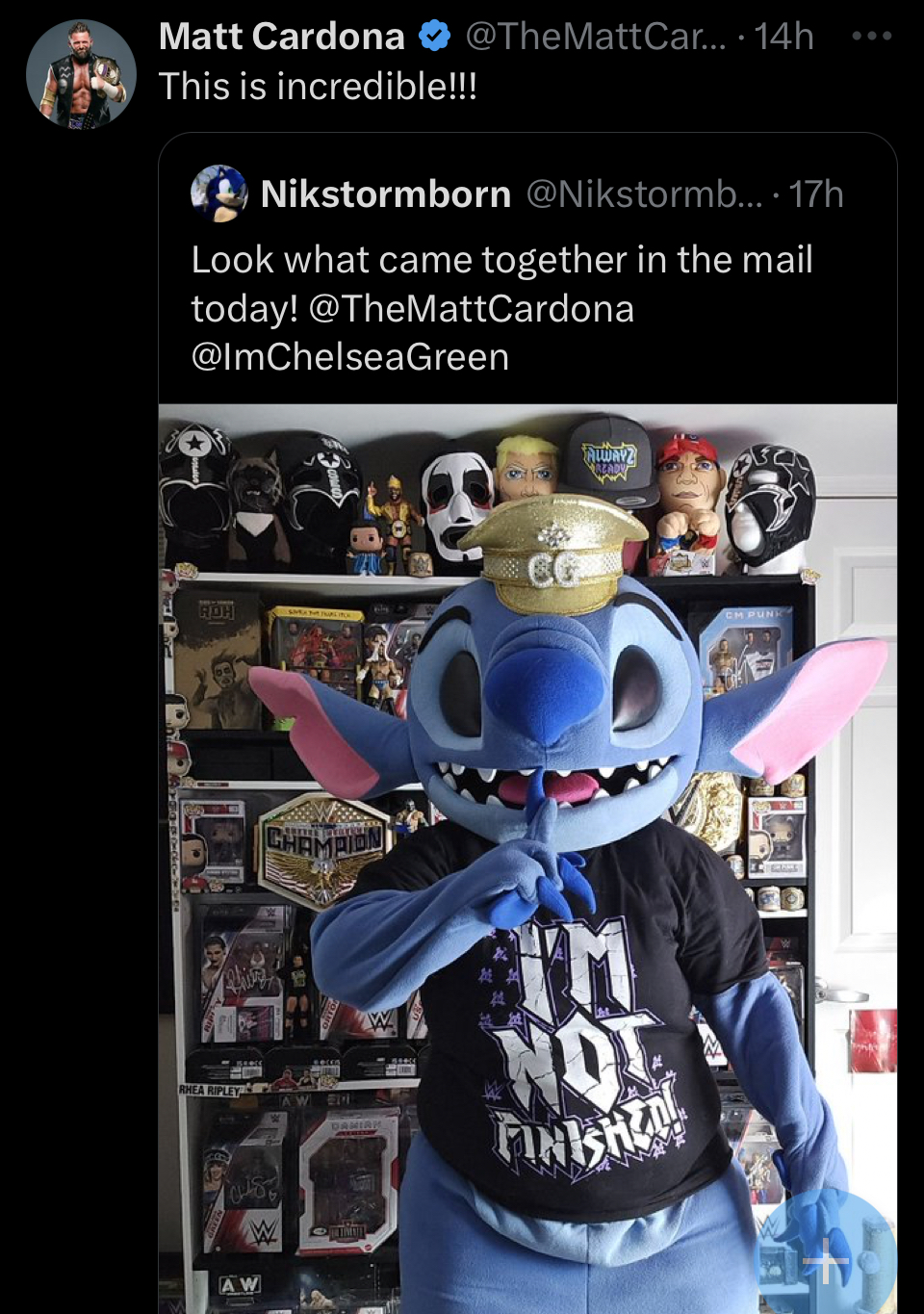Tap the blue verified badge
This screenshot has height=1314, width=924.
point(435,37)
